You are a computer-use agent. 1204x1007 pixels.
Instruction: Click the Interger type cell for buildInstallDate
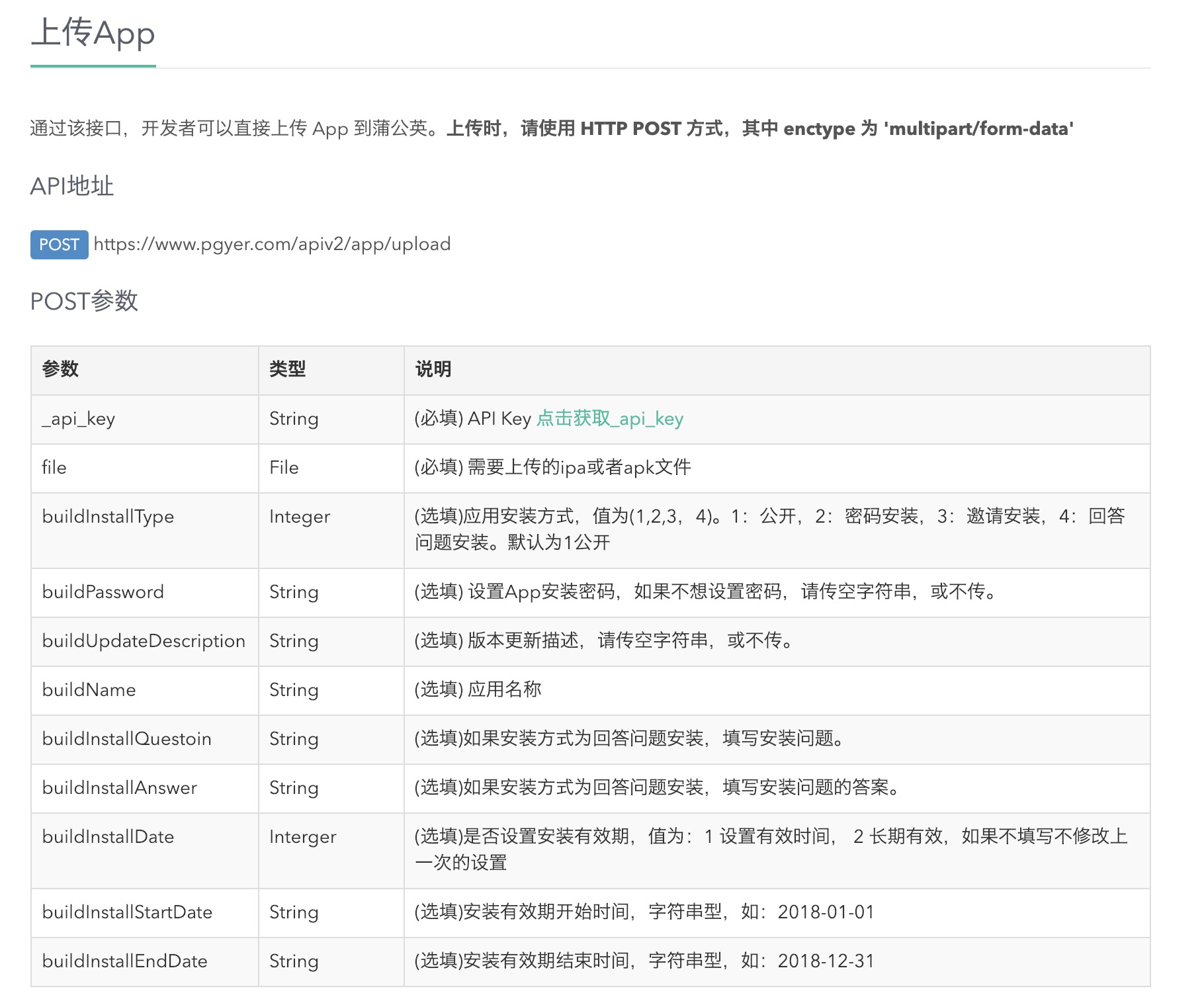click(331, 851)
